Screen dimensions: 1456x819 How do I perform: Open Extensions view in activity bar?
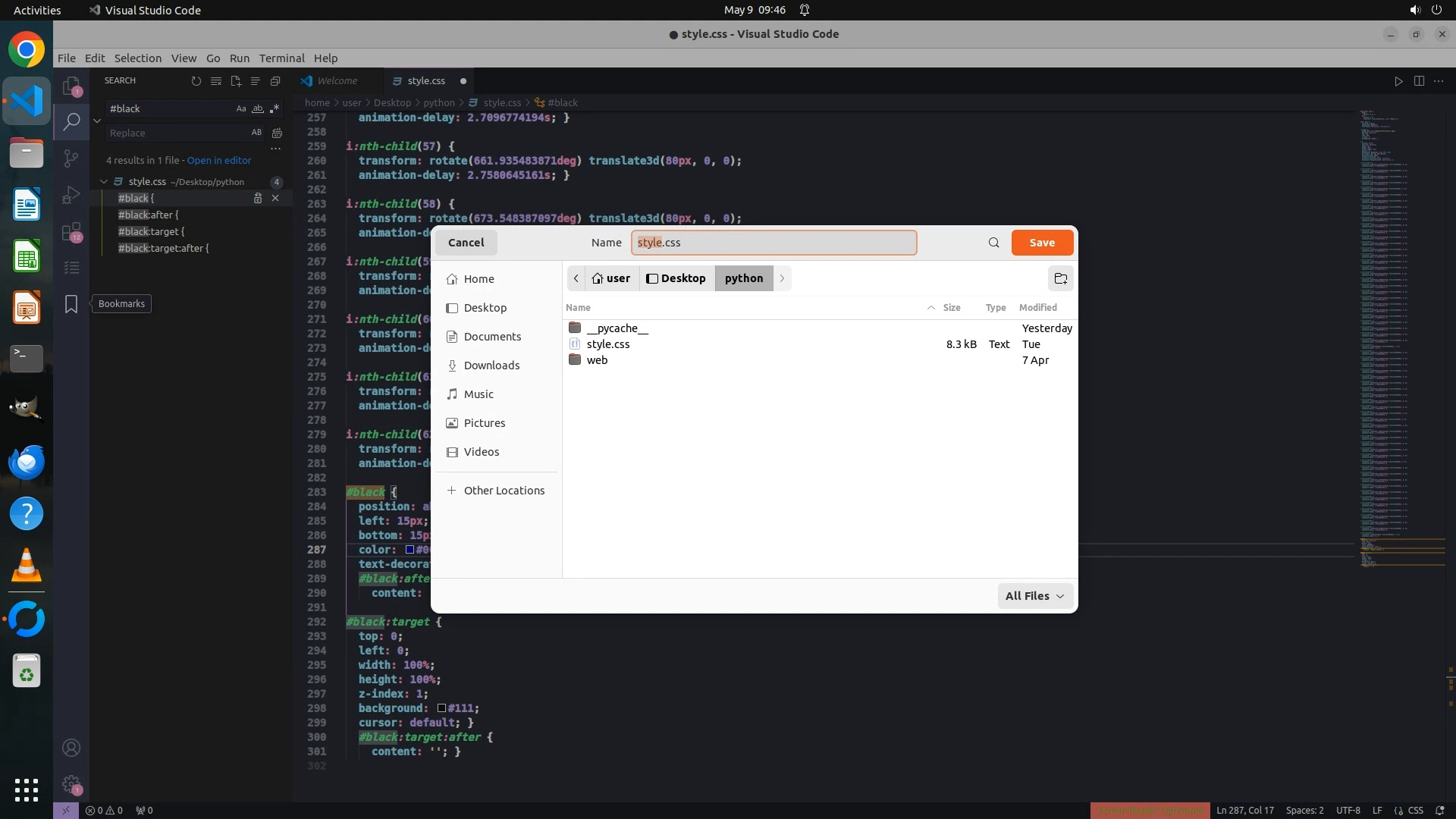[x=71, y=231]
